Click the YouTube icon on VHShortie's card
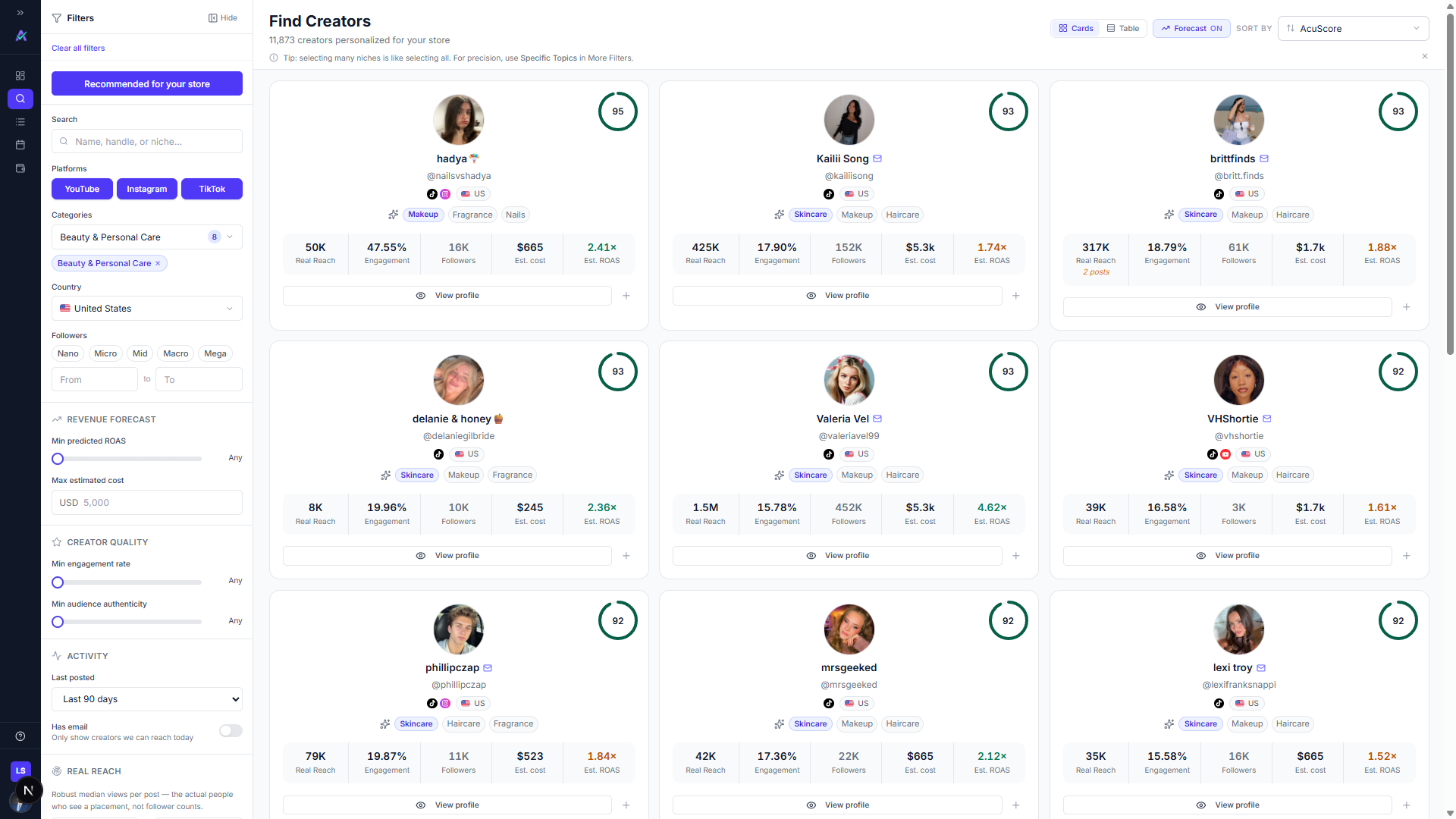Viewport: 1456px width, 819px height. 1225,454
